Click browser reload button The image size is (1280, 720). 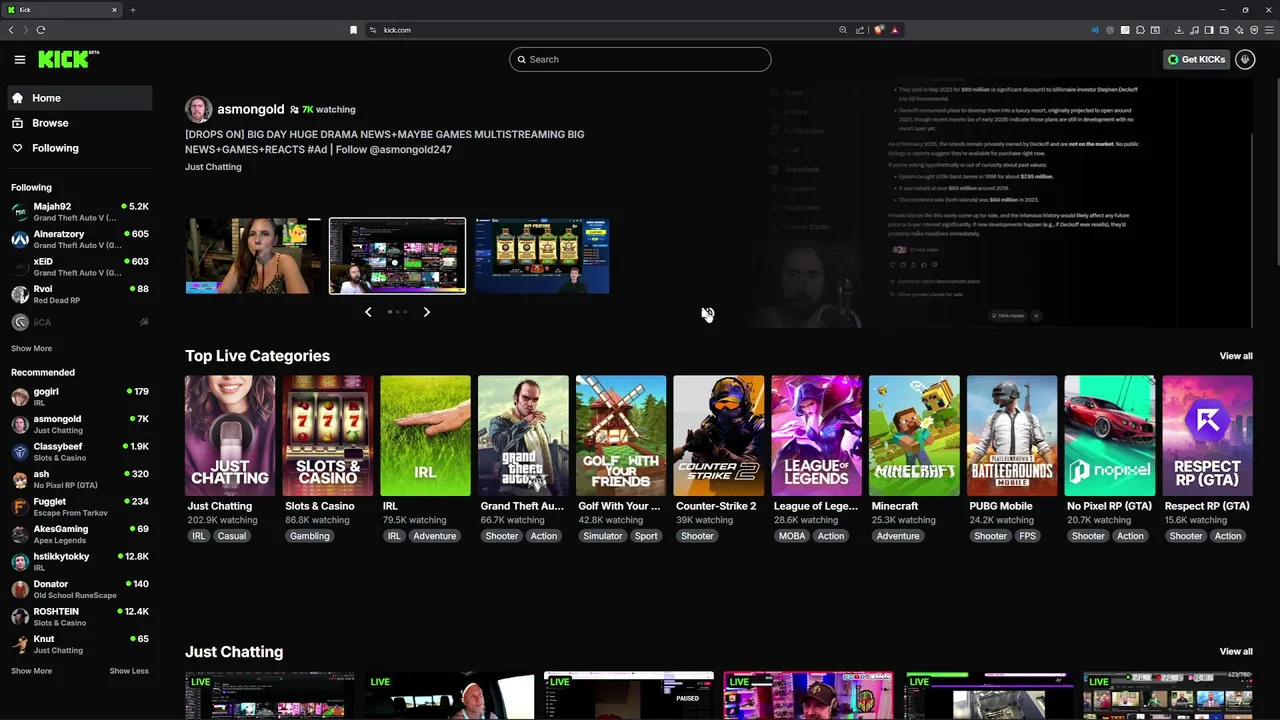tap(41, 30)
